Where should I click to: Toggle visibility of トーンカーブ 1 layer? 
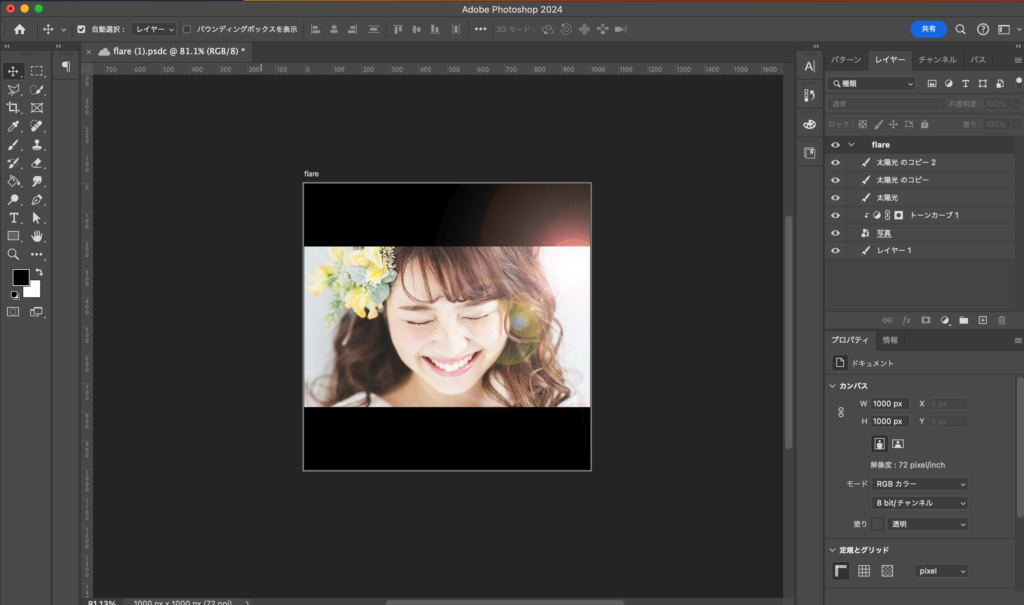pyautogui.click(x=836, y=215)
